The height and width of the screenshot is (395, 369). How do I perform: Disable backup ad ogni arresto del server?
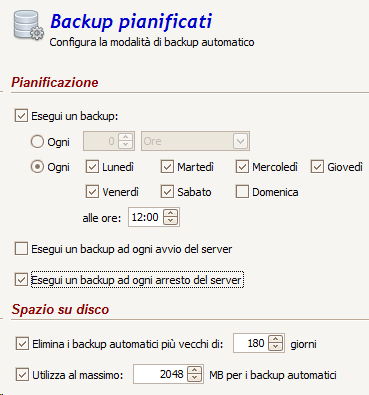[21, 280]
